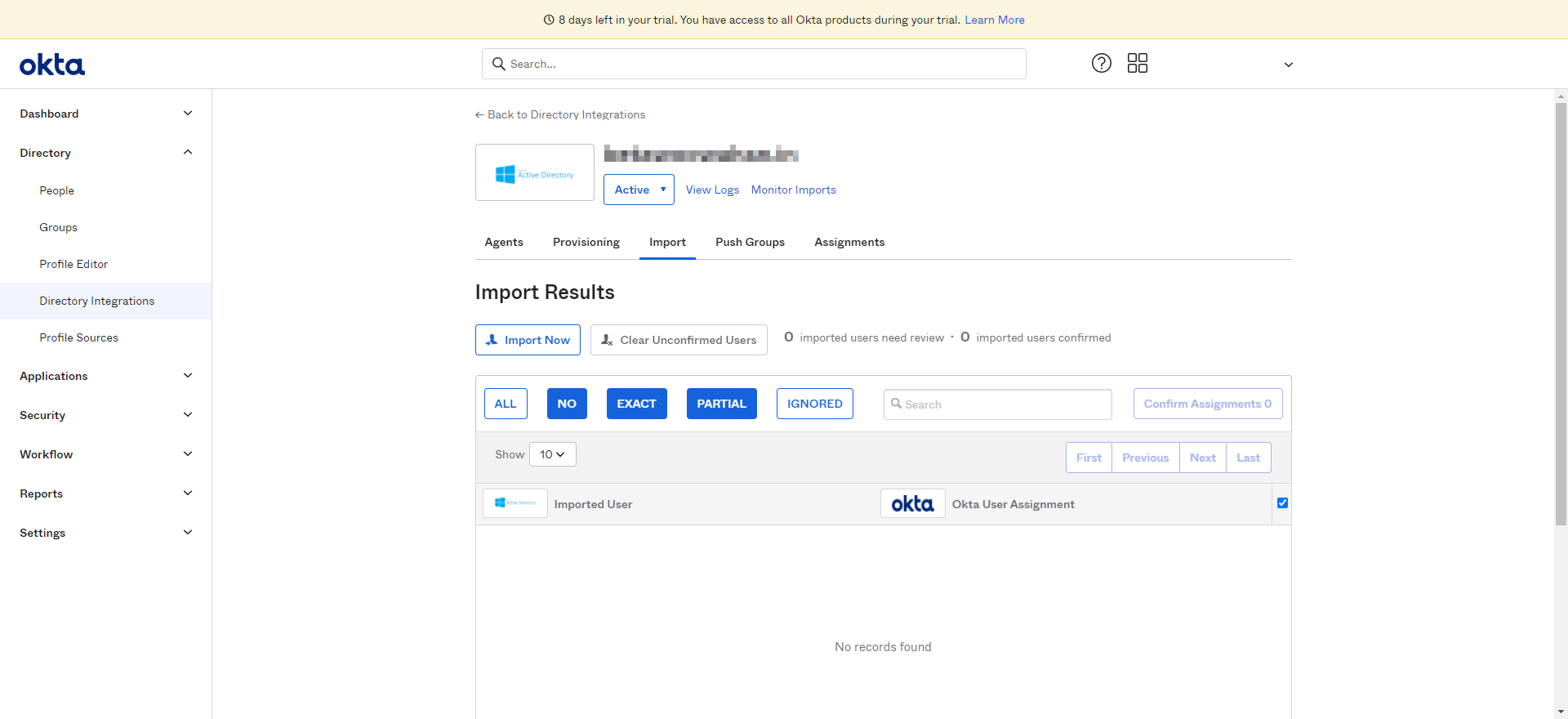Filter results by NO match

[567, 404]
